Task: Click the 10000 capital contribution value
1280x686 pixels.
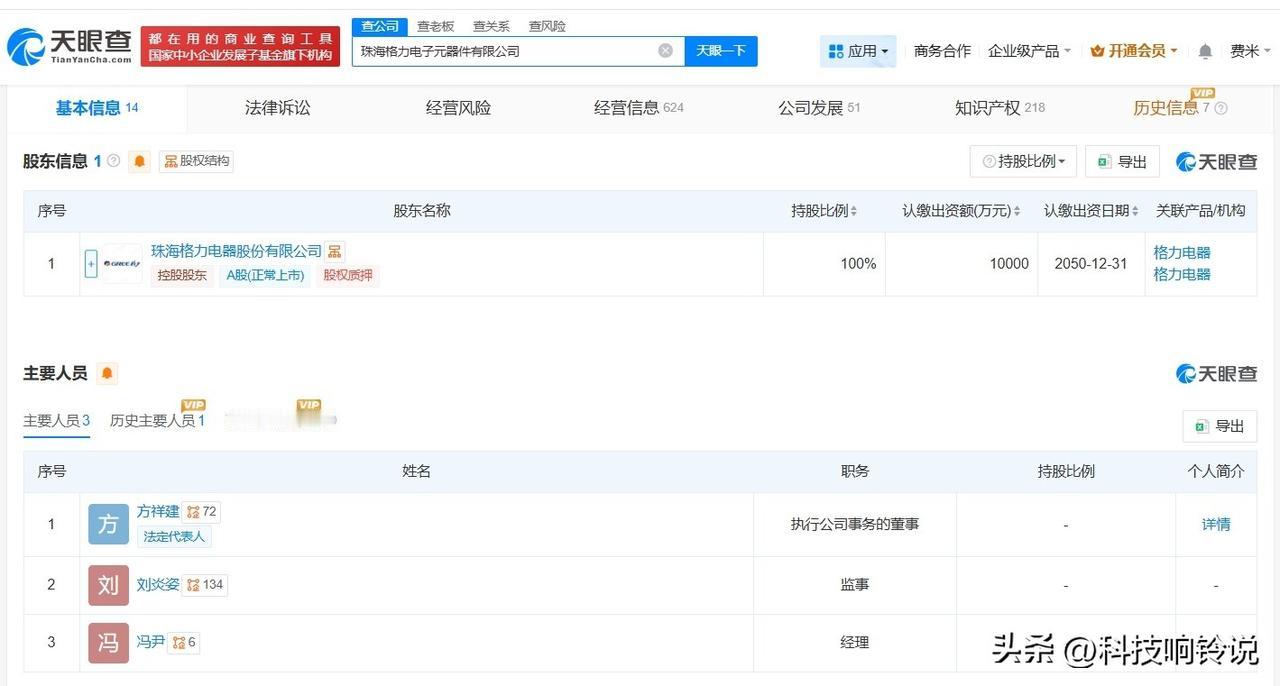Action: point(1009,264)
